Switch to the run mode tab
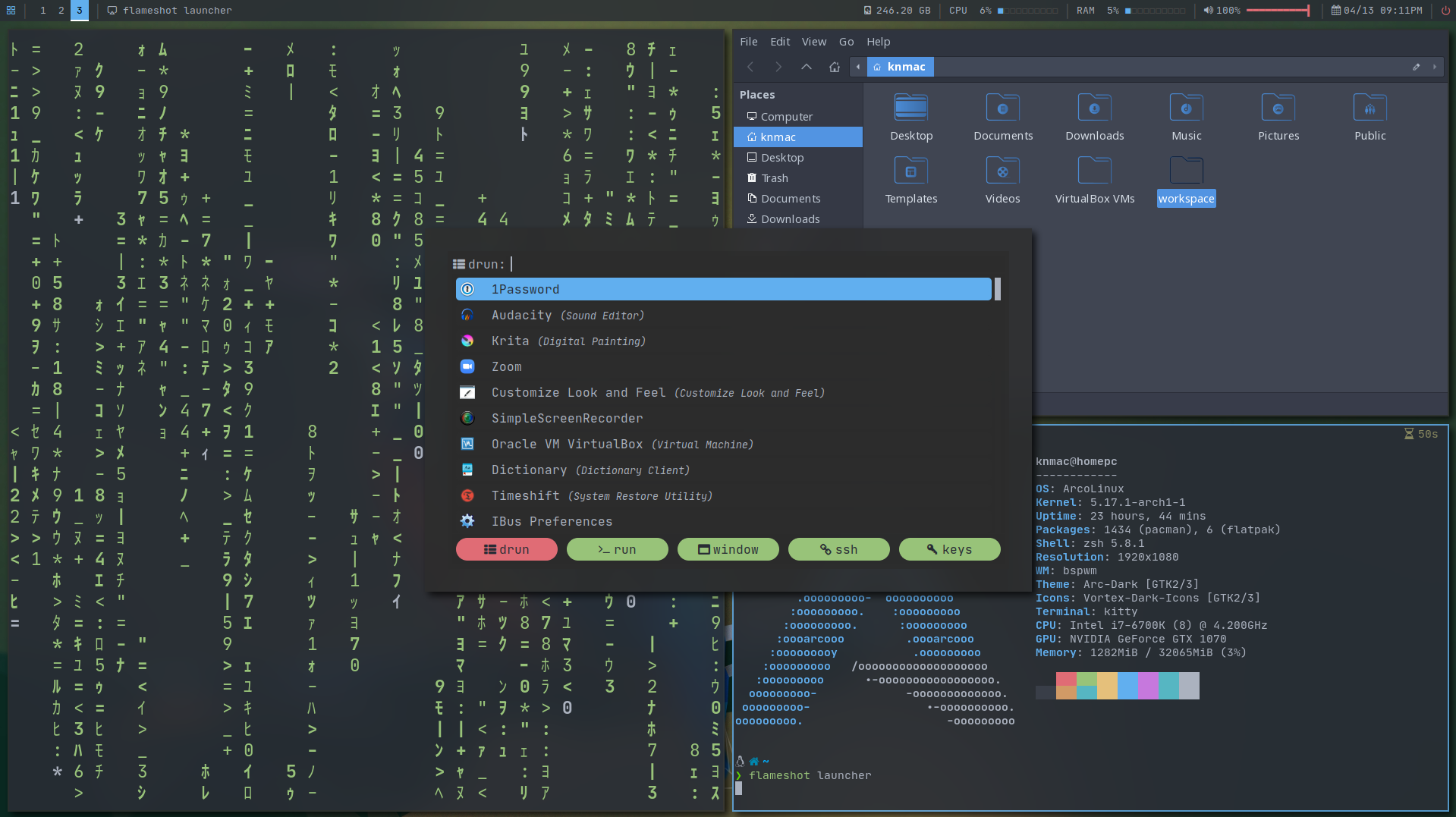 (618, 549)
